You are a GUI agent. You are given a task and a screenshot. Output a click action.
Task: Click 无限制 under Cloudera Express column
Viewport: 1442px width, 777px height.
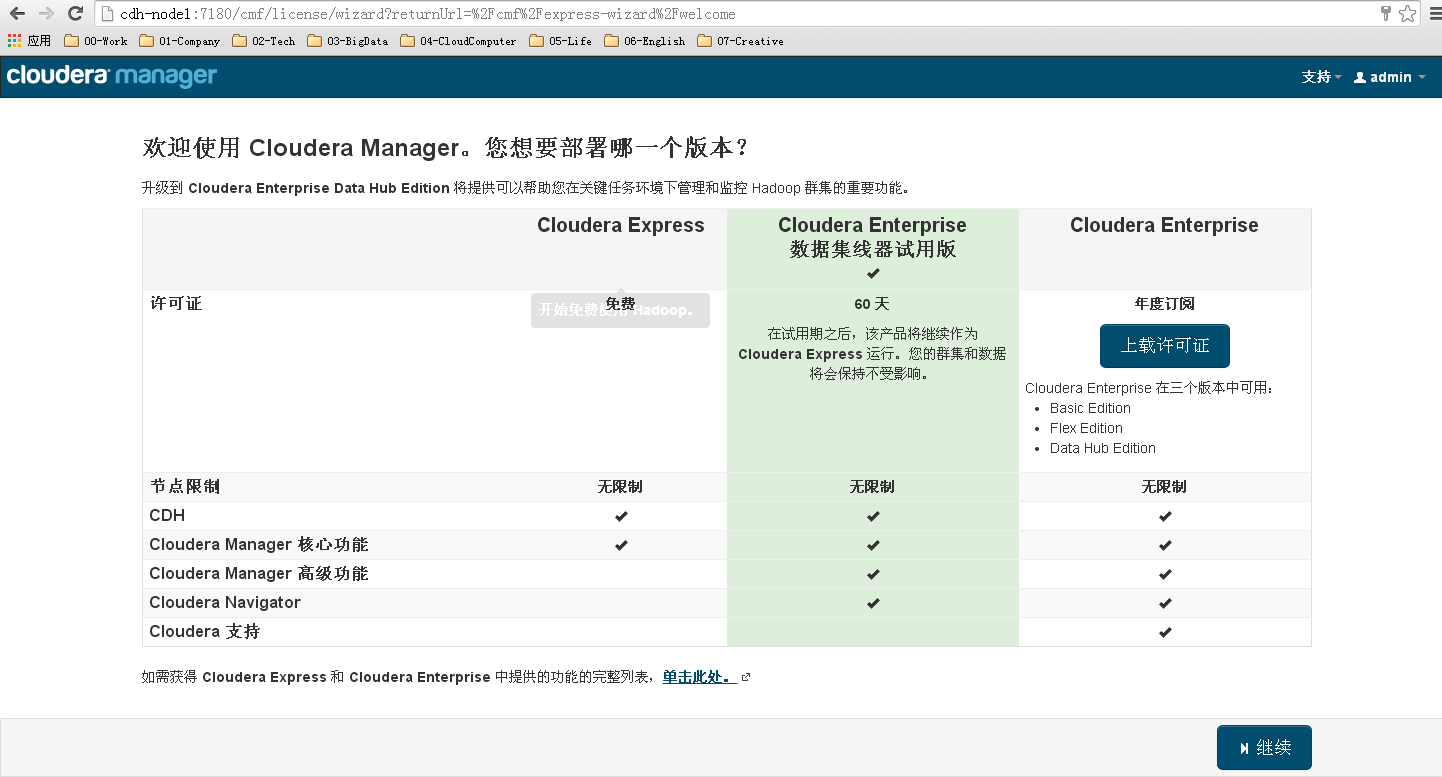coord(620,487)
